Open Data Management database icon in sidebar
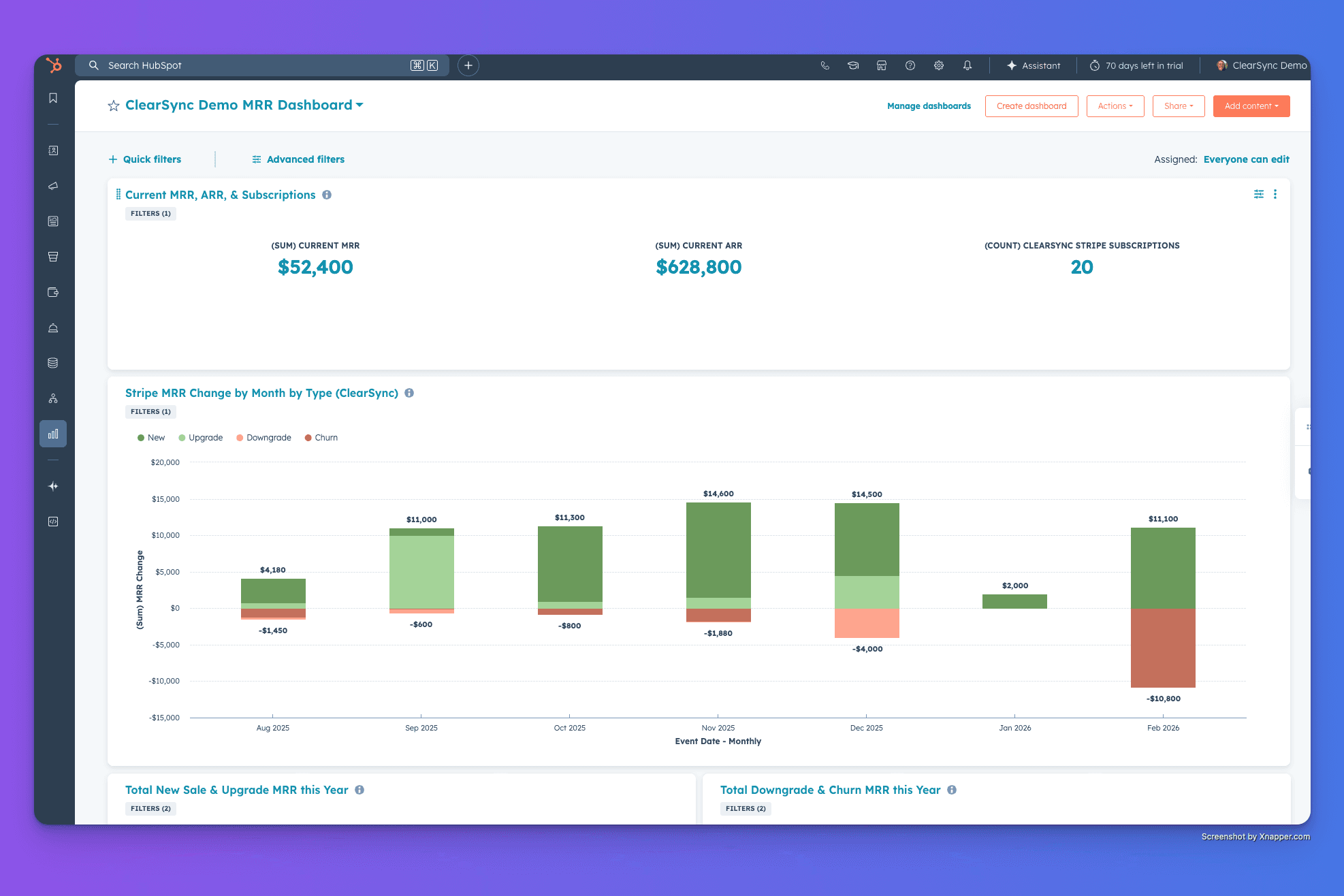 tap(53, 362)
